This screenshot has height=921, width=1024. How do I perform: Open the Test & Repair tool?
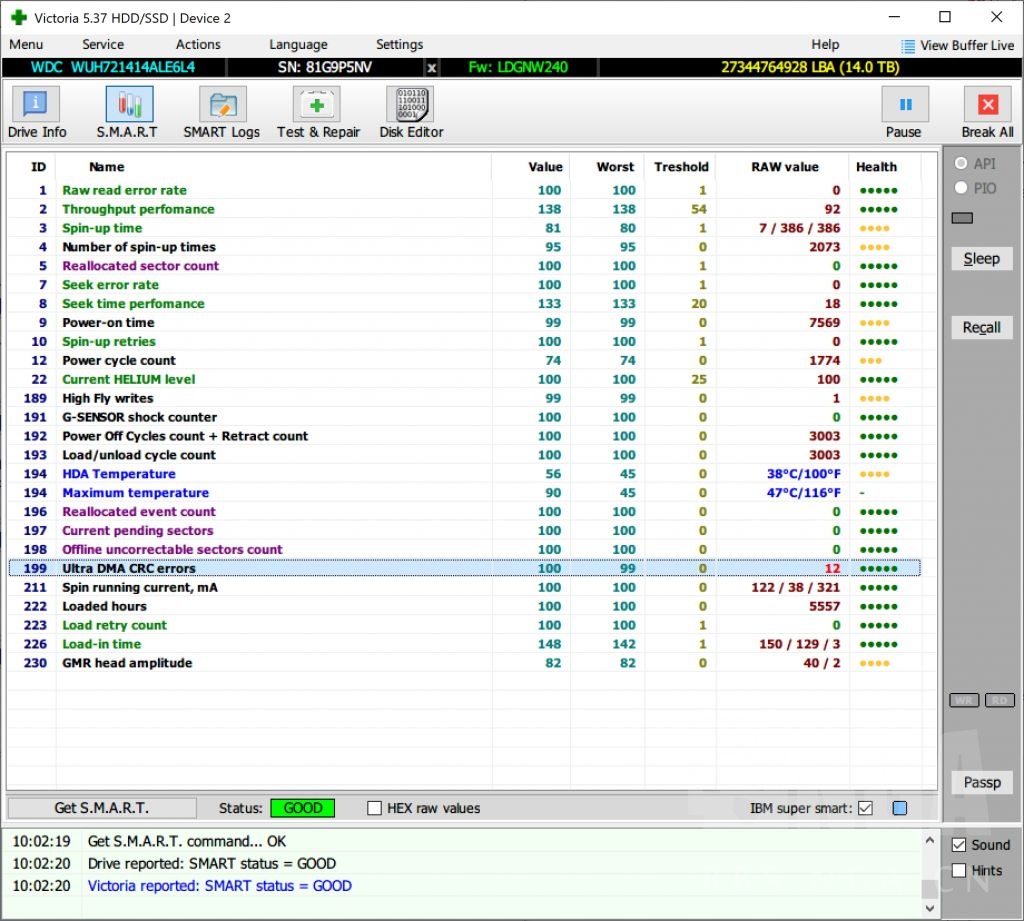click(x=318, y=112)
